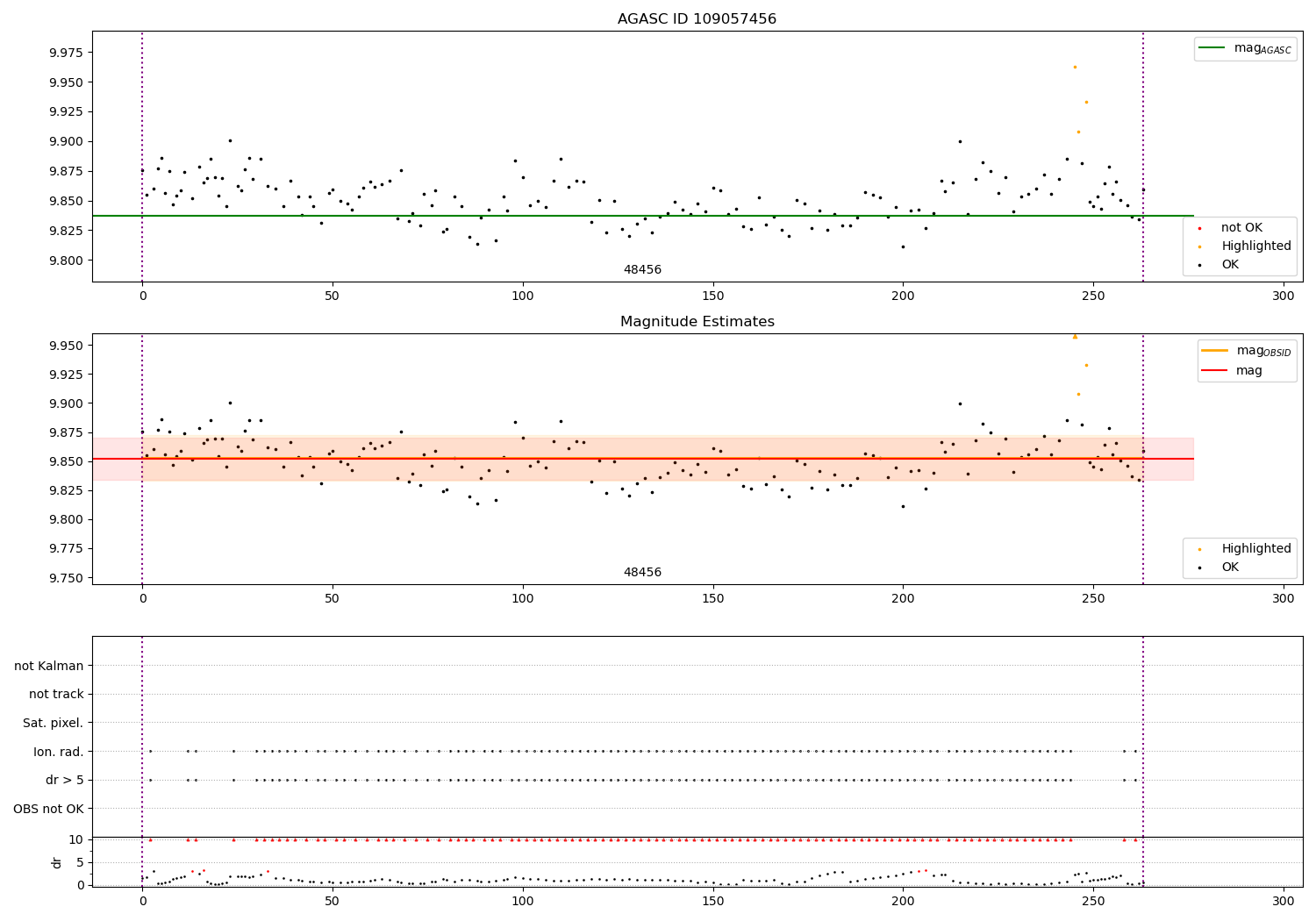Screen dimensions: 1316x921
Task: Click the 'dr' y-axis label
Action: pos(57,862)
